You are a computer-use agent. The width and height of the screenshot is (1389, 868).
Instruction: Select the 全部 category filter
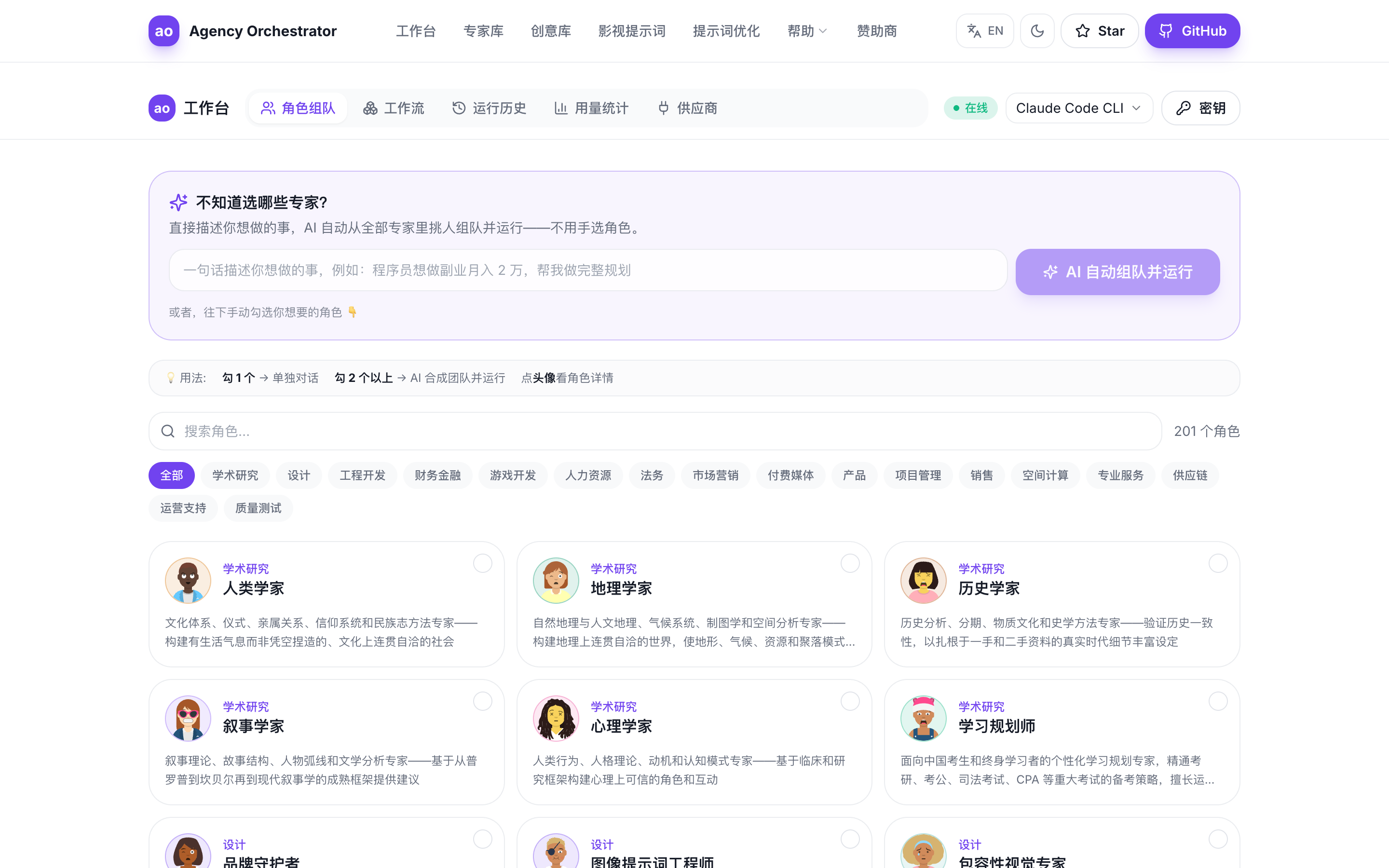172,475
